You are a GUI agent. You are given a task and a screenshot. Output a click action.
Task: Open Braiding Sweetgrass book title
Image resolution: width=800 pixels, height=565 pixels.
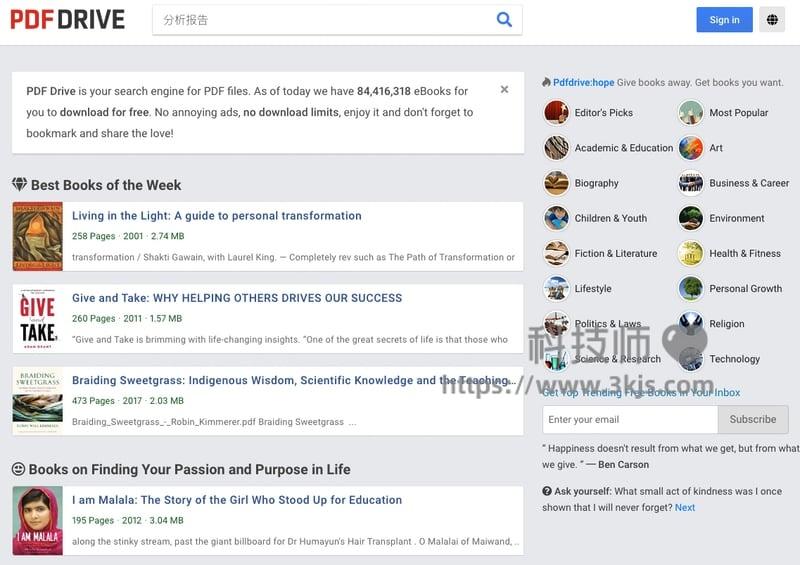pyautogui.click(x=293, y=380)
